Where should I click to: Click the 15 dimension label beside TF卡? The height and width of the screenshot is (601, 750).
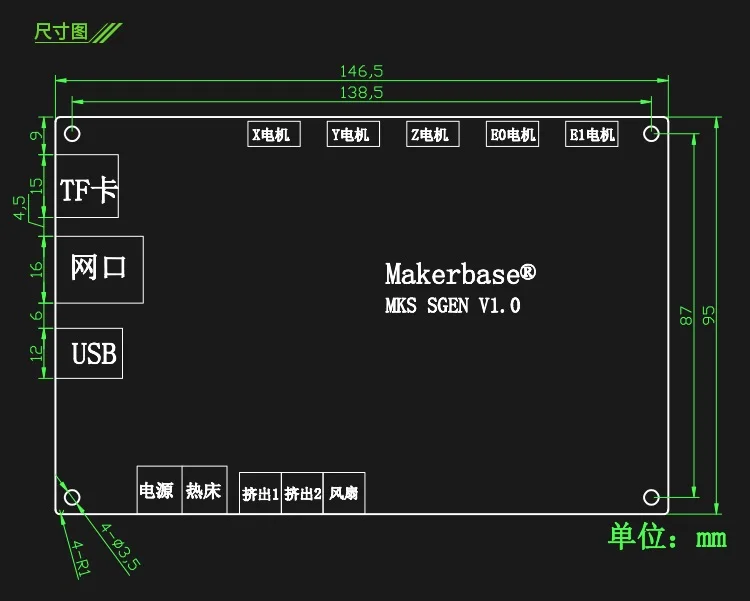[36, 186]
